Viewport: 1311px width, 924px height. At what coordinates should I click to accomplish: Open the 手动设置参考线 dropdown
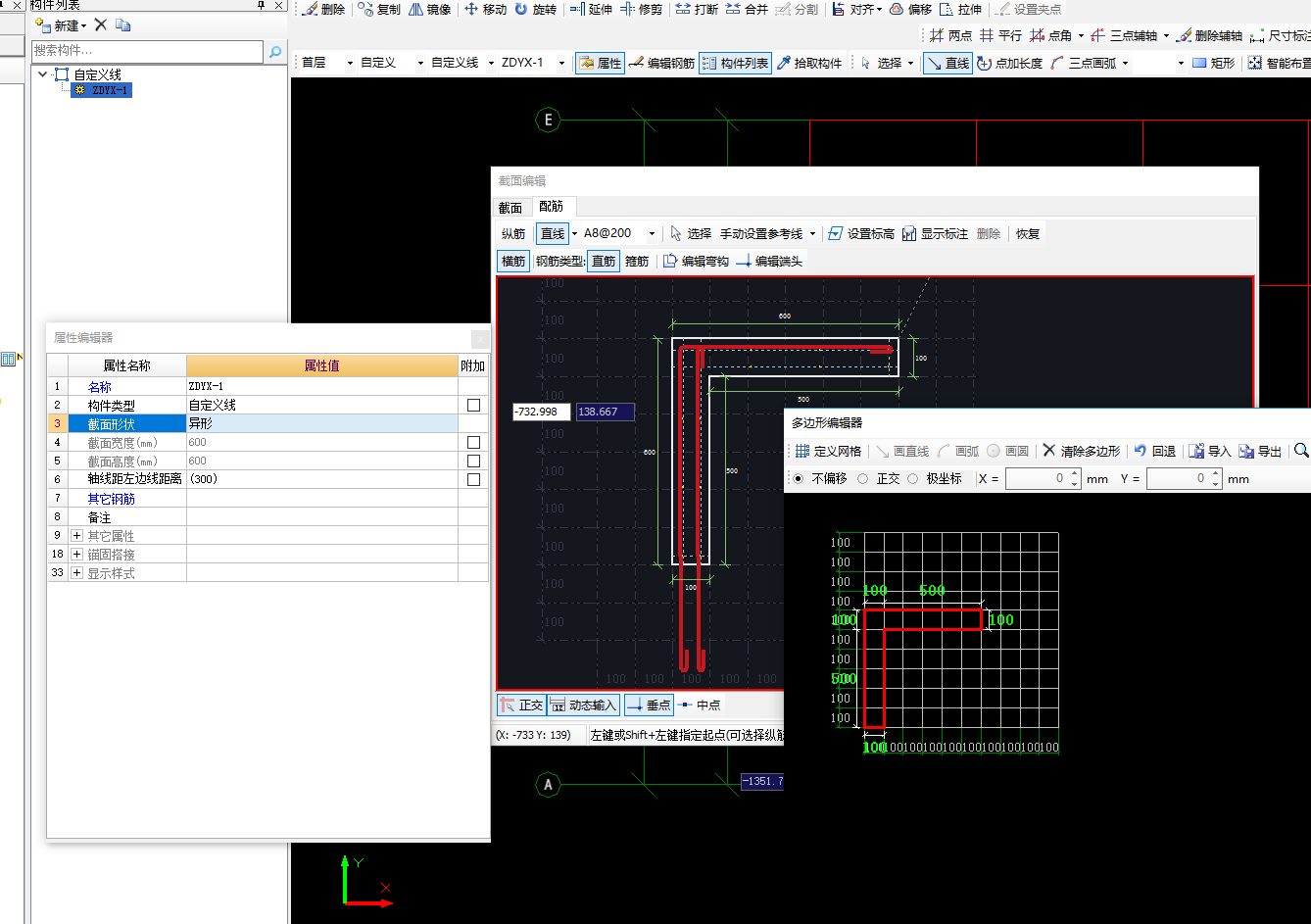[x=813, y=233]
